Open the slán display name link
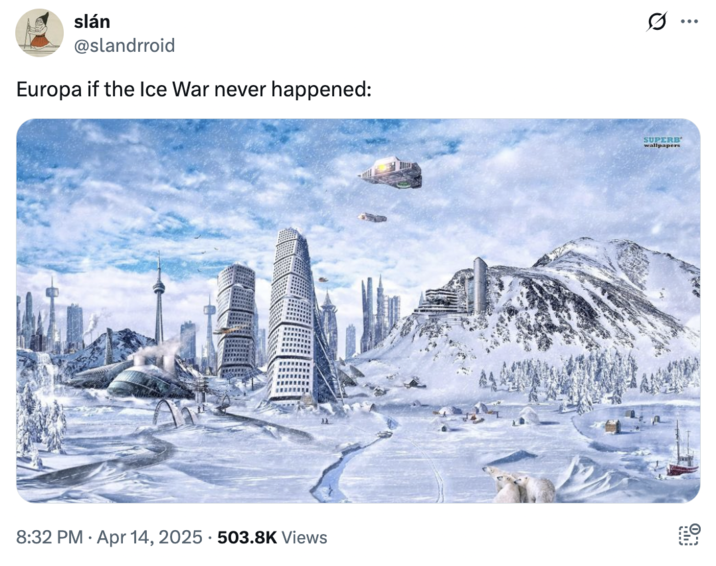 pyautogui.click(x=92, y=21)
